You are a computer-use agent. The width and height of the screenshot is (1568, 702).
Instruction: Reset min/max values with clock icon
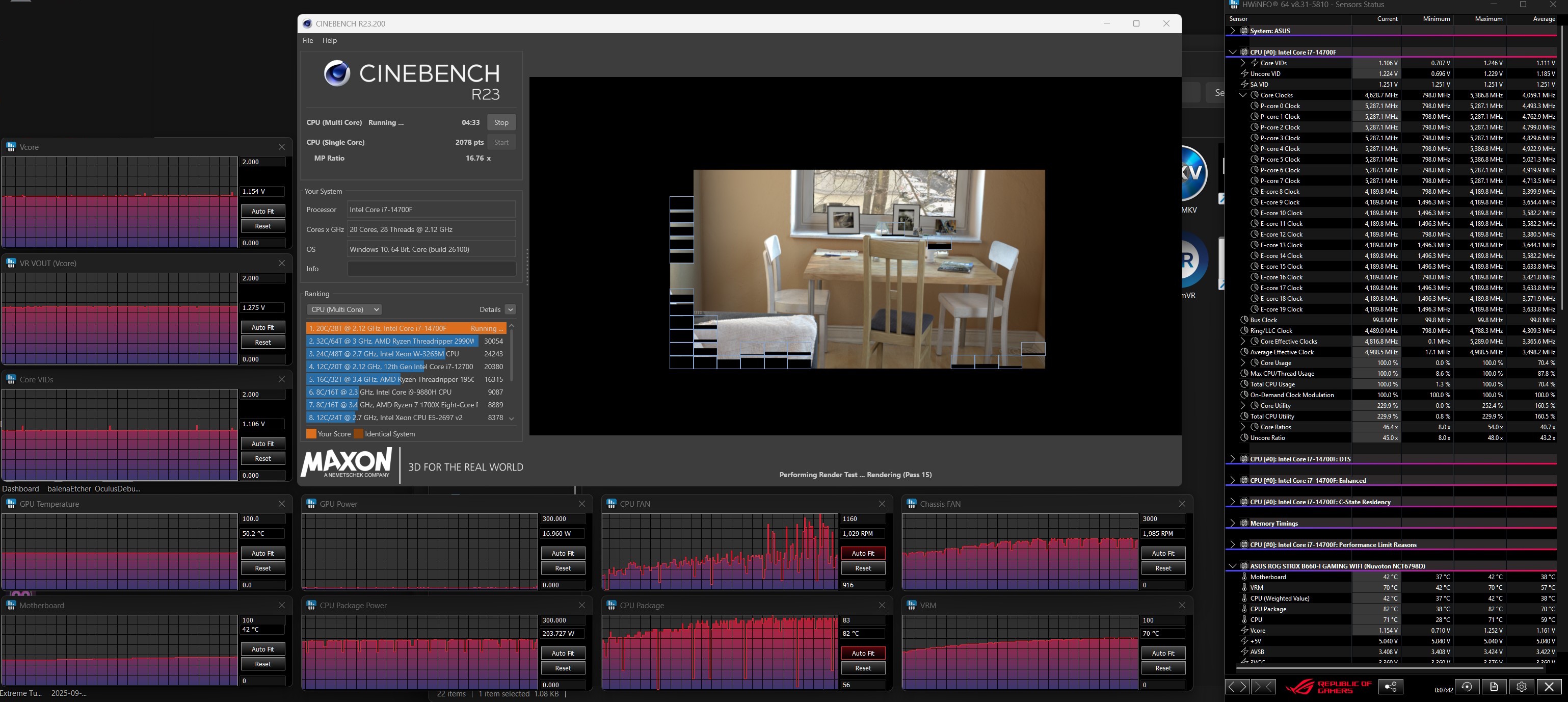pos(1467,687)
